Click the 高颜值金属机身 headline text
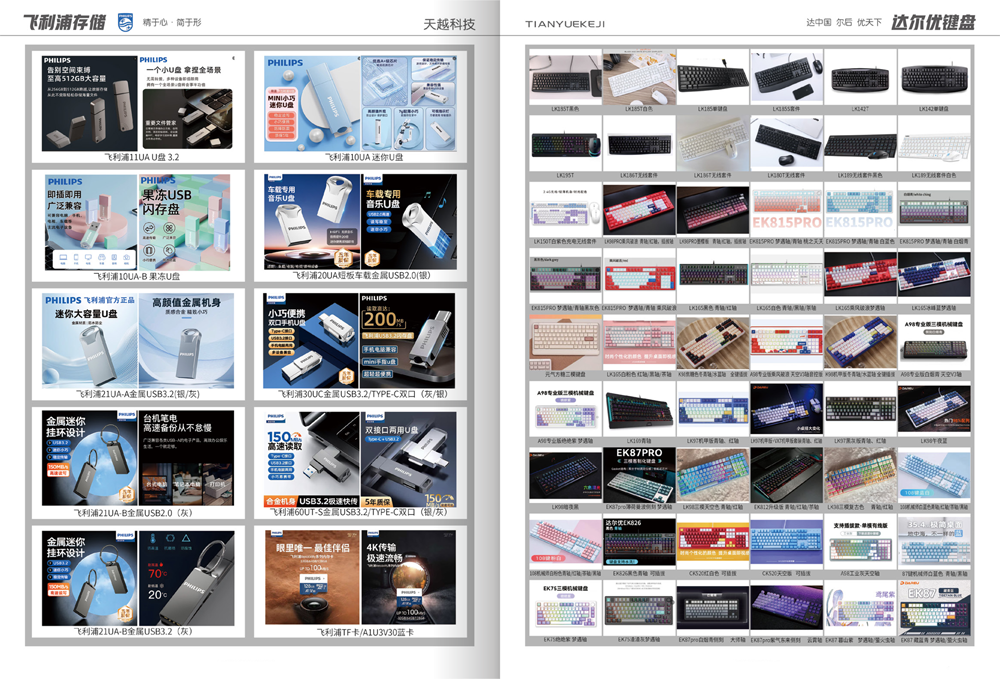The image size is (1000, 679). tap(186, 302)
